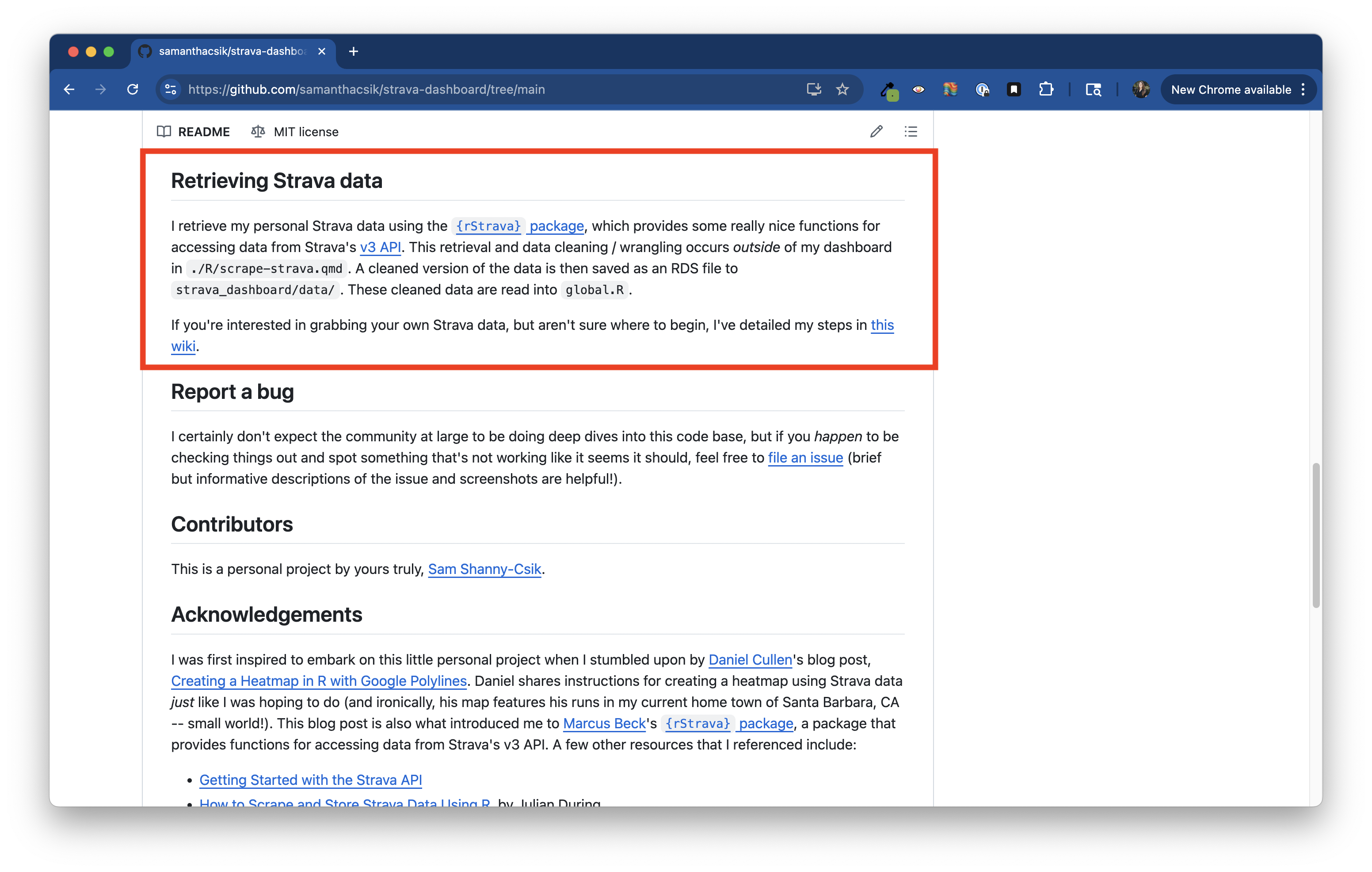The width and height of the screenshot is (1372, 872).
Task: Follow the file an issue link
Action: point(805,458)
